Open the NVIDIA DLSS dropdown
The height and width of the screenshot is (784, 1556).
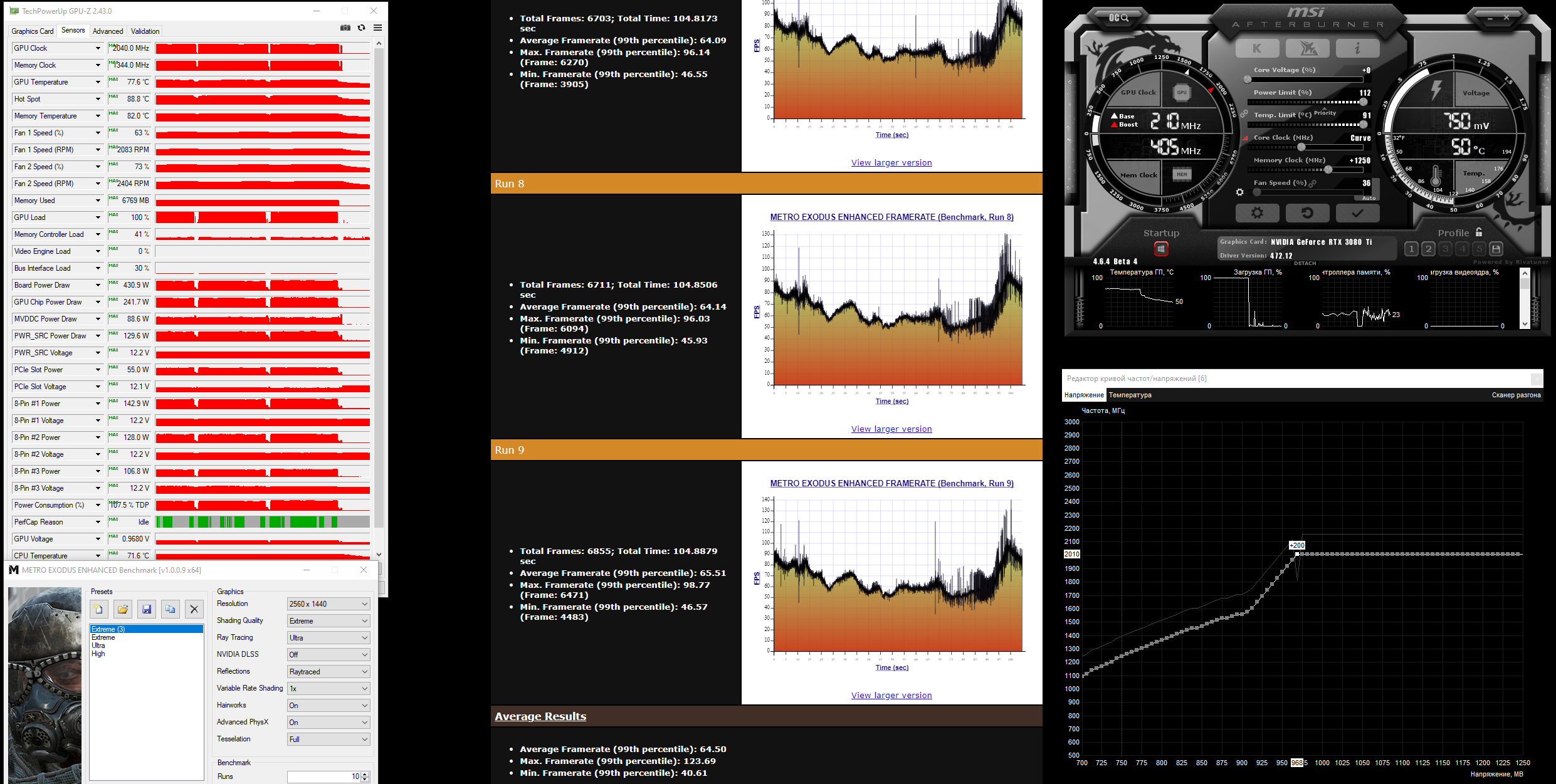coord(329,654)
